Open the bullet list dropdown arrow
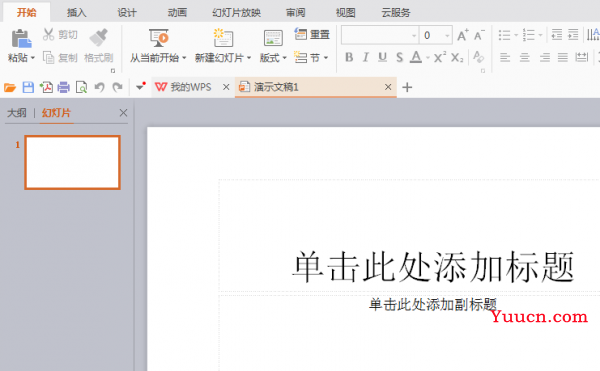The image size is (600, 371). 516,36
